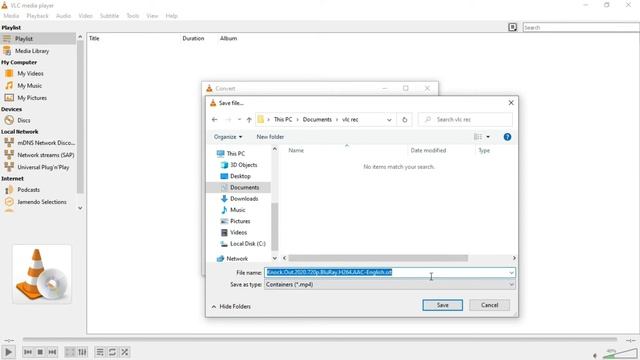Viewport: 640px width, 360px height.
Task: Click the Cancel button
Action: point(489,305)
